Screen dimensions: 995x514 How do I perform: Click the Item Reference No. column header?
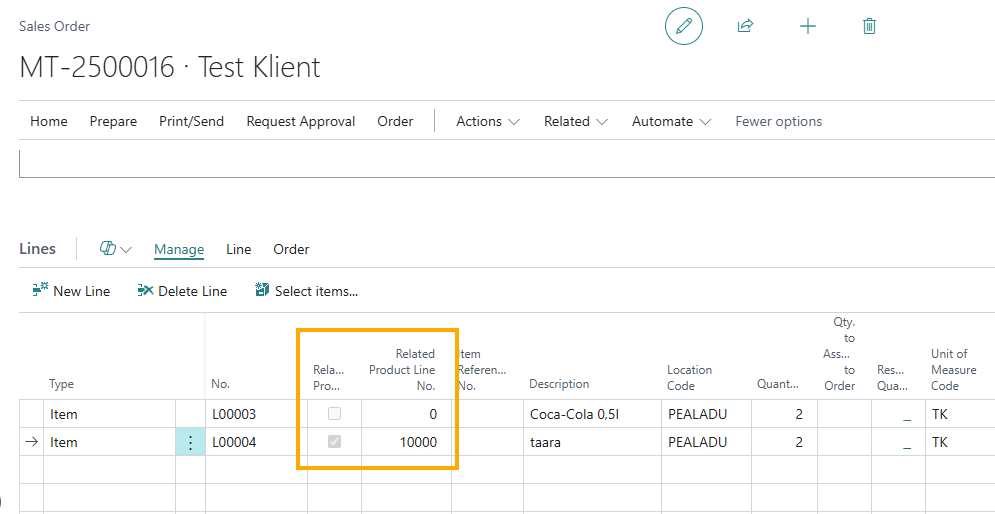(x=482, y=369)
